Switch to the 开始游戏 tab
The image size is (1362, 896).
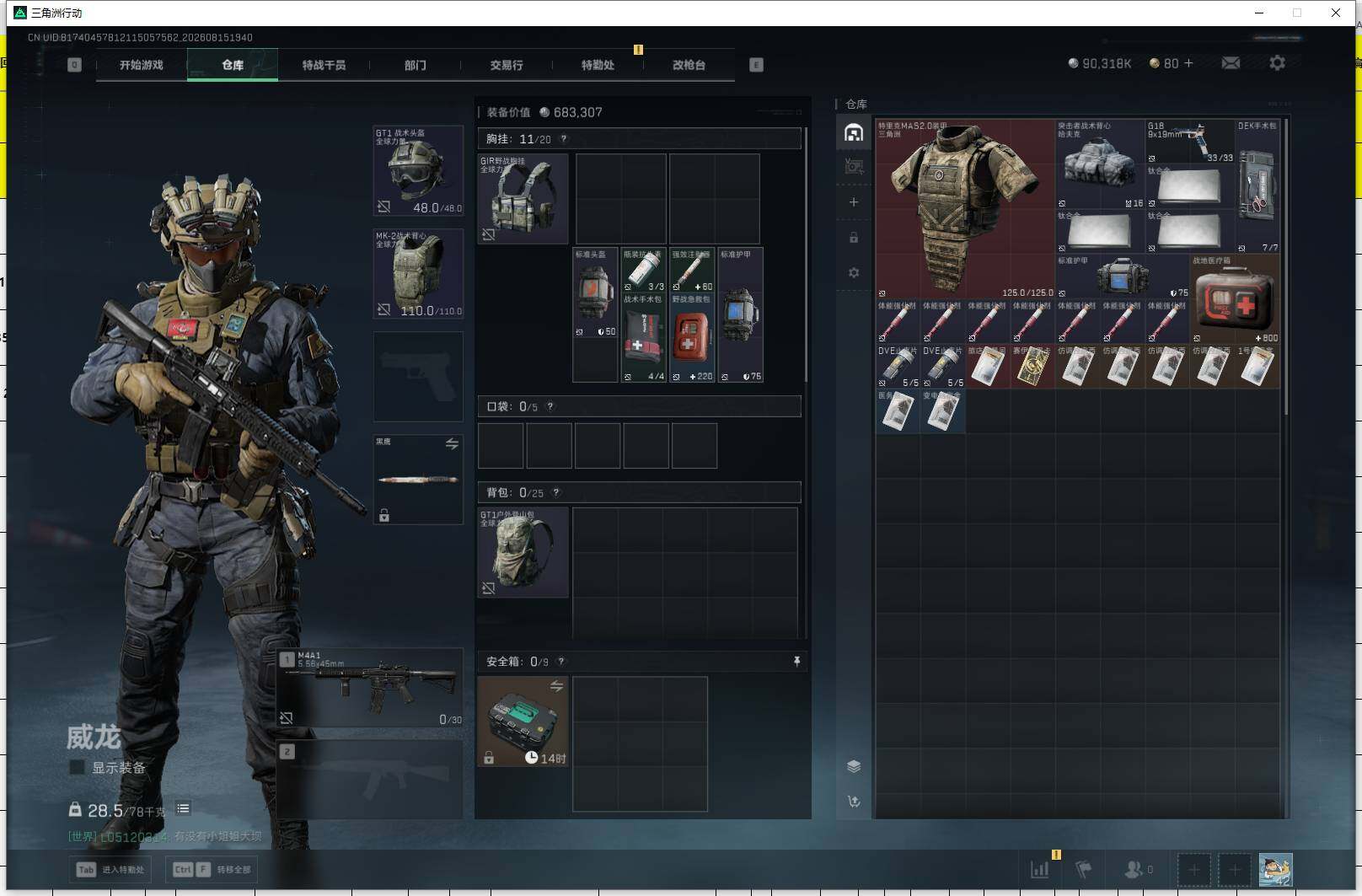142,65
